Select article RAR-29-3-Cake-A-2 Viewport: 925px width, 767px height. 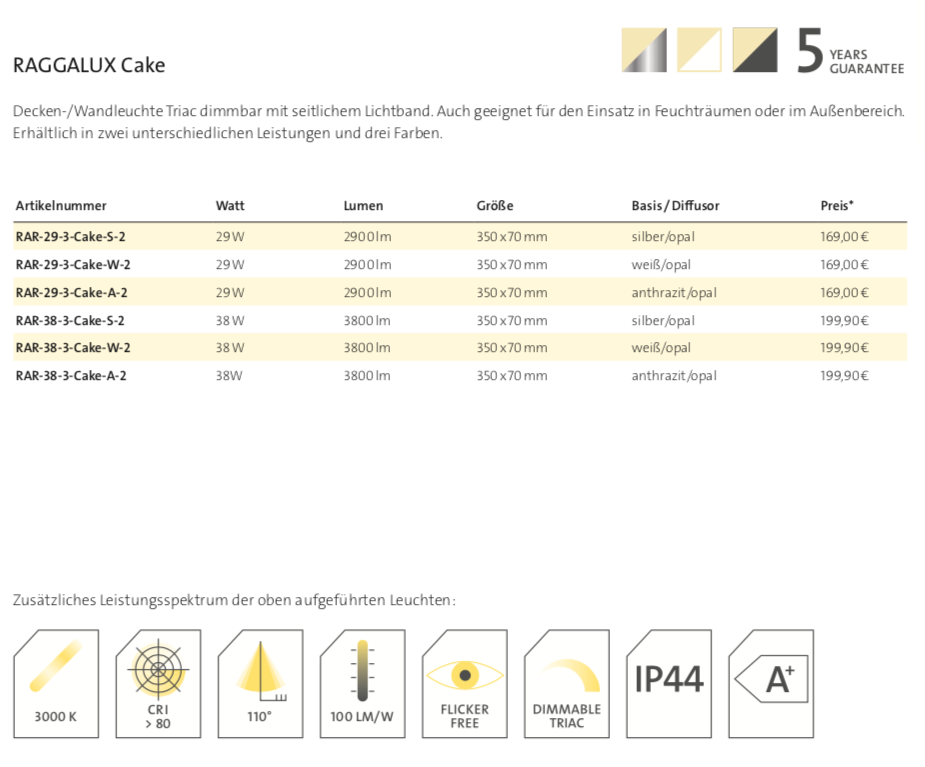tap(71, 293)
